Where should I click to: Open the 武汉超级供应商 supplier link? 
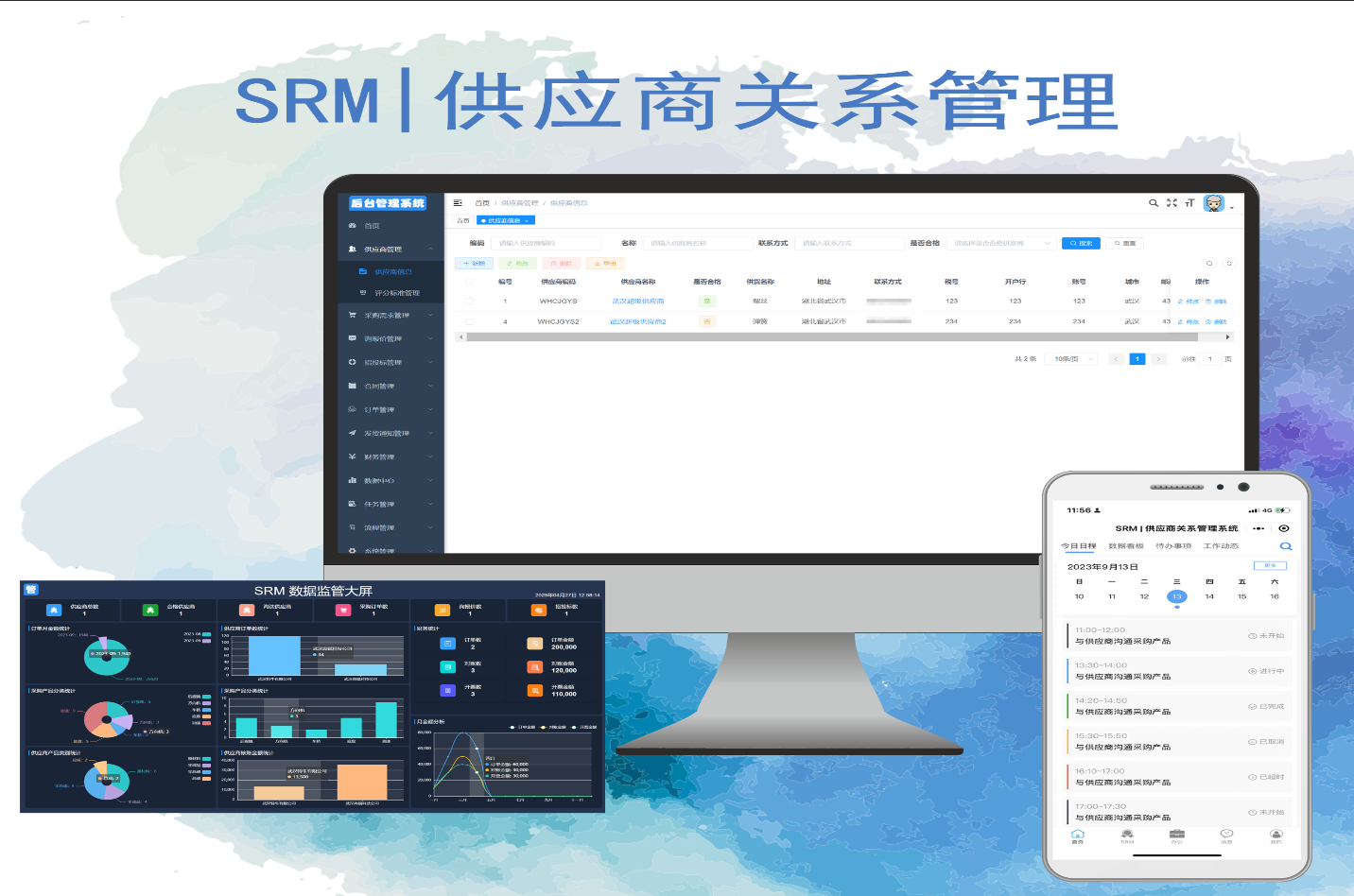(638, 302)
